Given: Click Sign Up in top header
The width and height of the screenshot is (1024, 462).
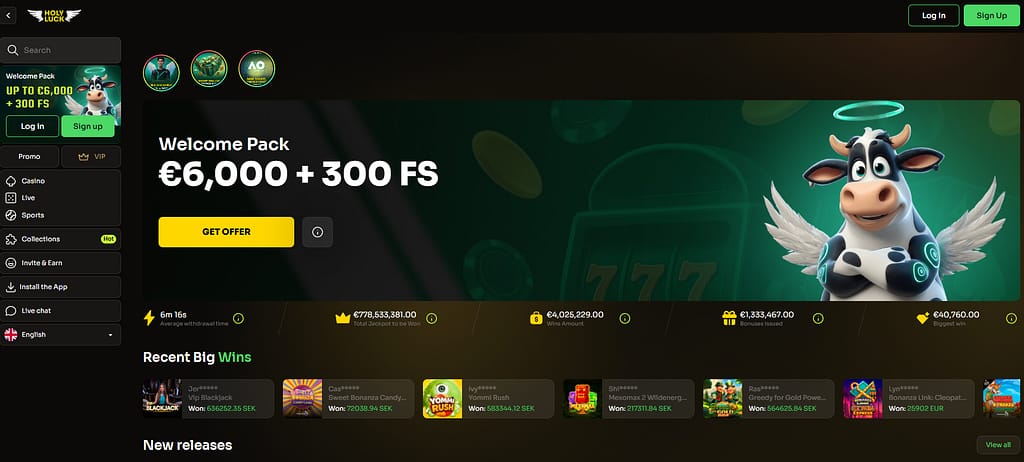Looking at the screenshot, I should tap(991, 15).
